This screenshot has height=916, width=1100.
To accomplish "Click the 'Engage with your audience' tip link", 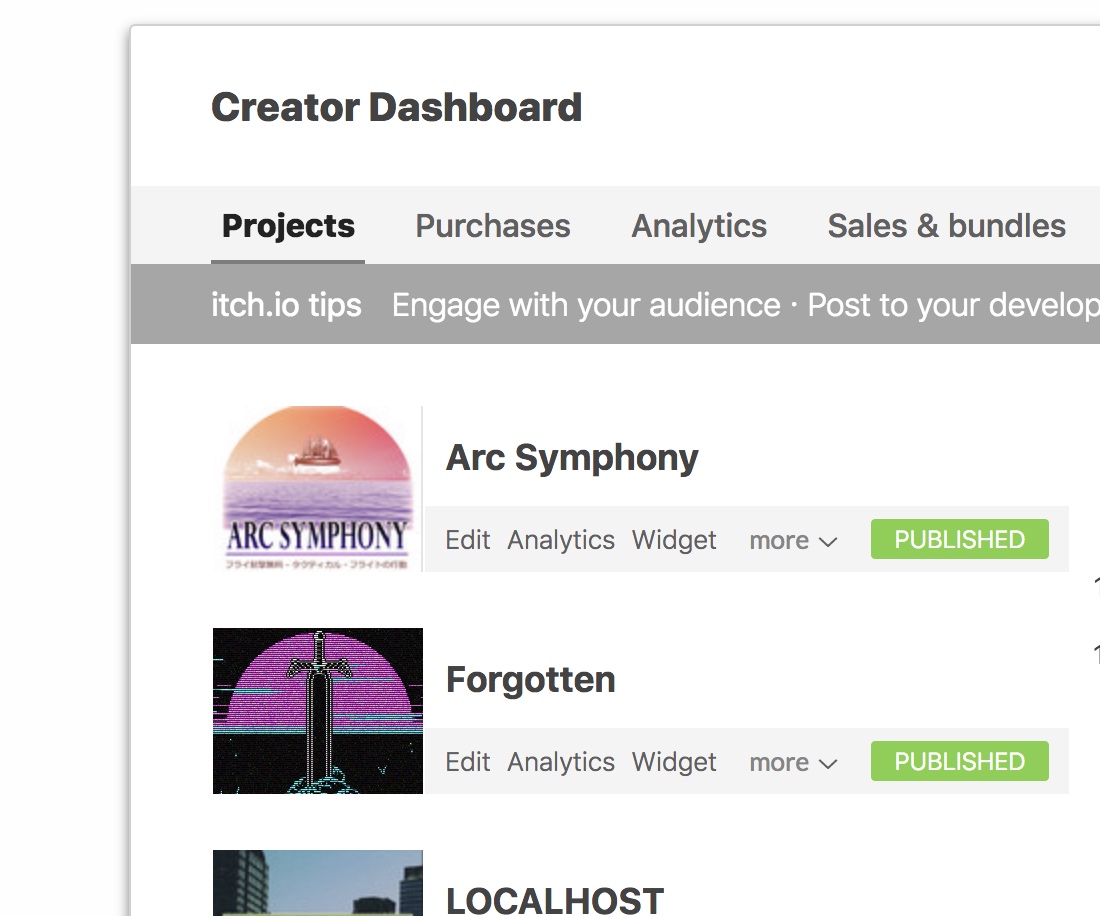I will (x=586, y=305).
